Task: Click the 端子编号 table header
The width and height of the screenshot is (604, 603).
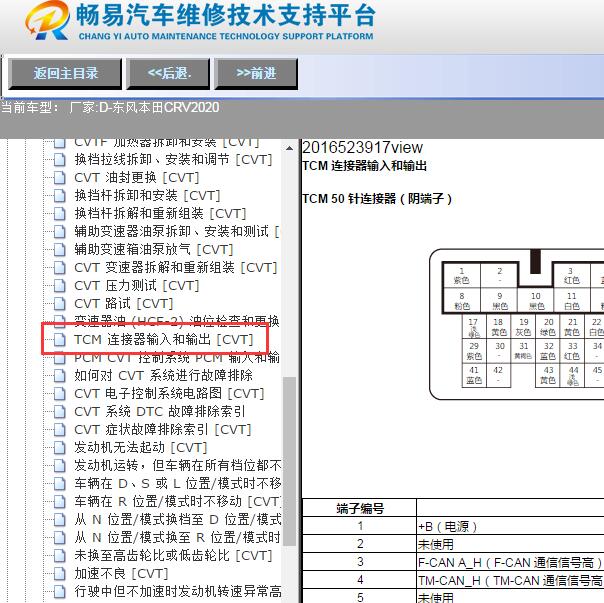Action: [x=360, y=508]
